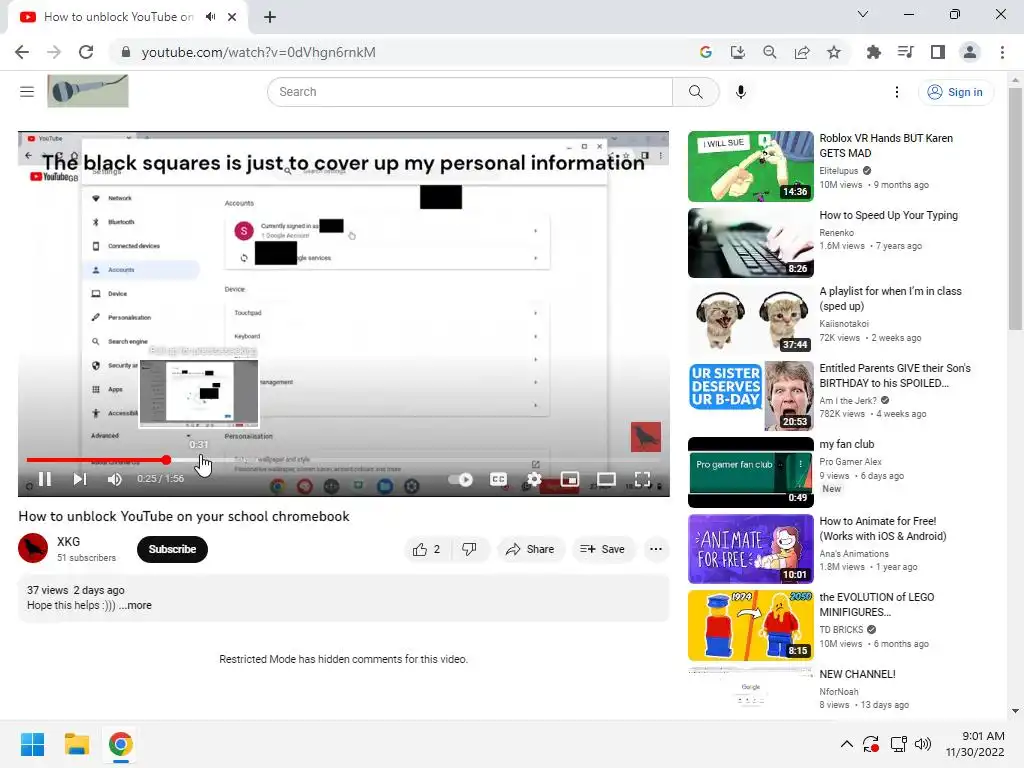
Task: Click the microphone logo in YouTube header
Action: tap(88, 91)
